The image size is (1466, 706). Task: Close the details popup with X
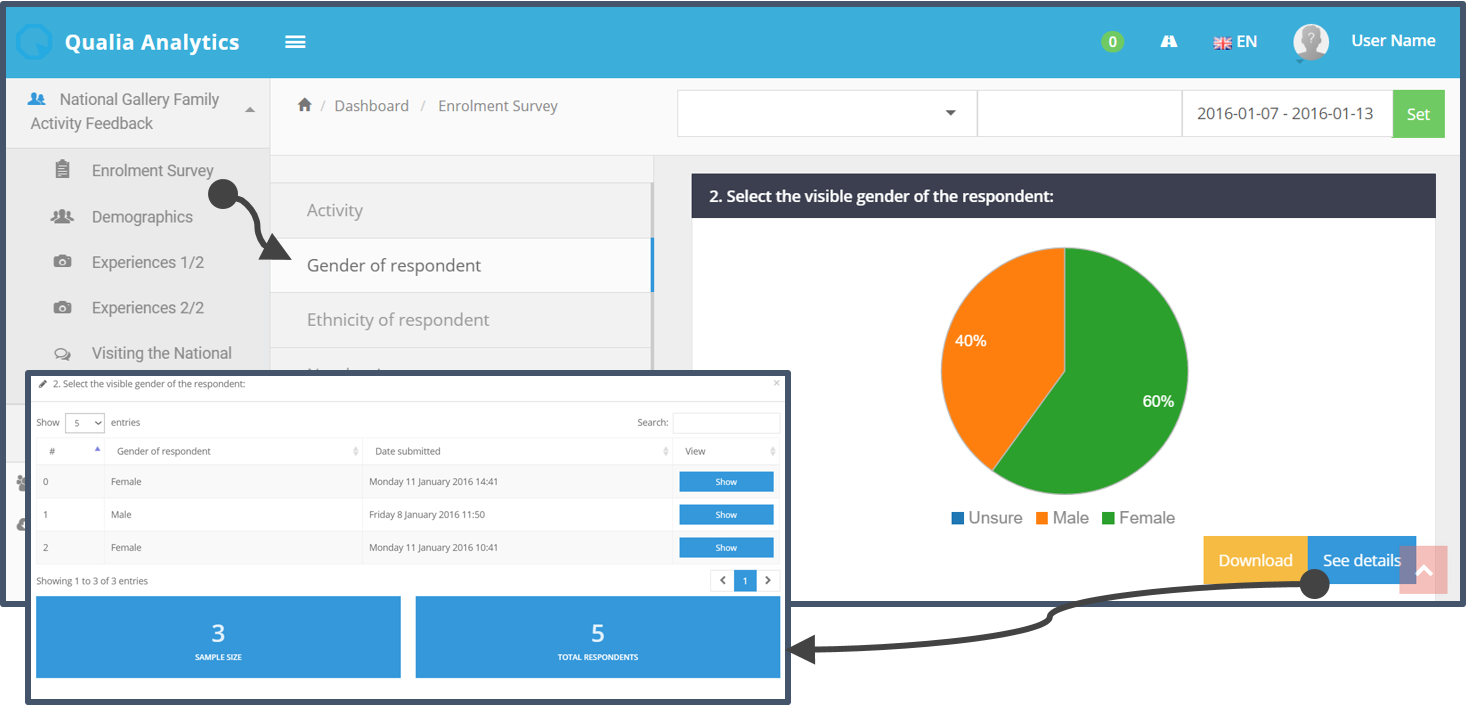point(777,383)
